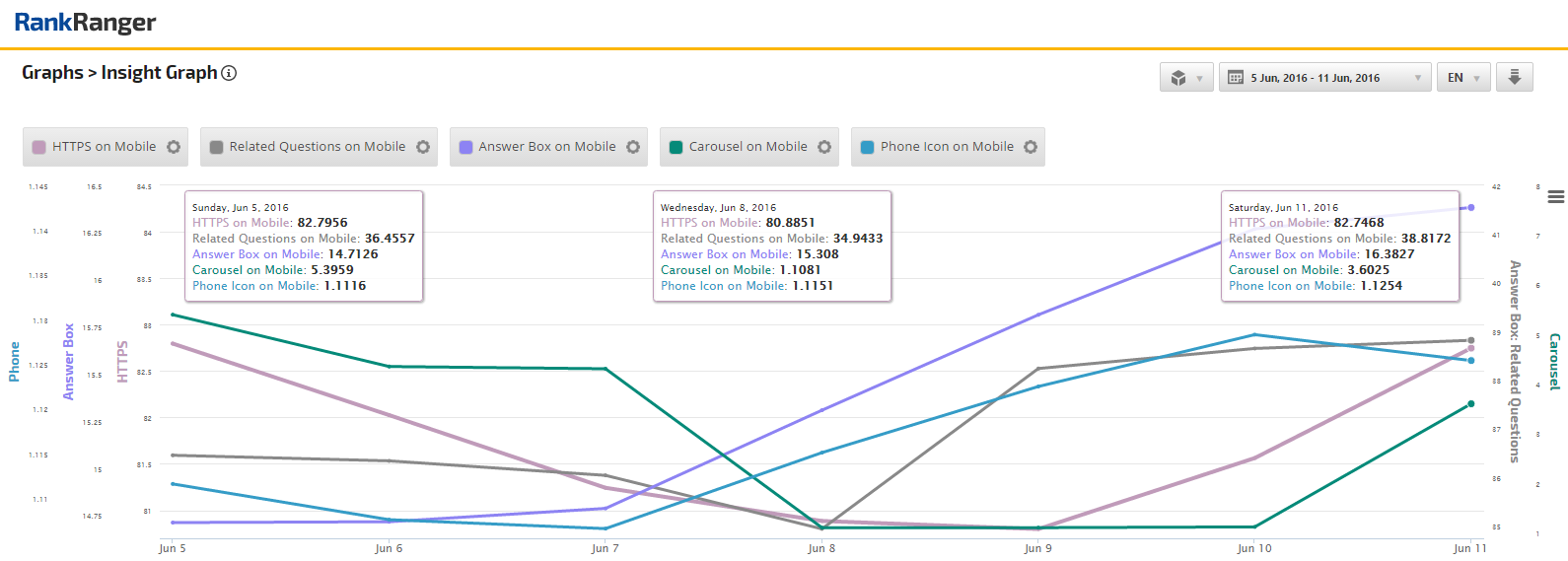The image size is (1568, 561).
Task: Click the Insight Graph info icon
Action: pos(229,73)
